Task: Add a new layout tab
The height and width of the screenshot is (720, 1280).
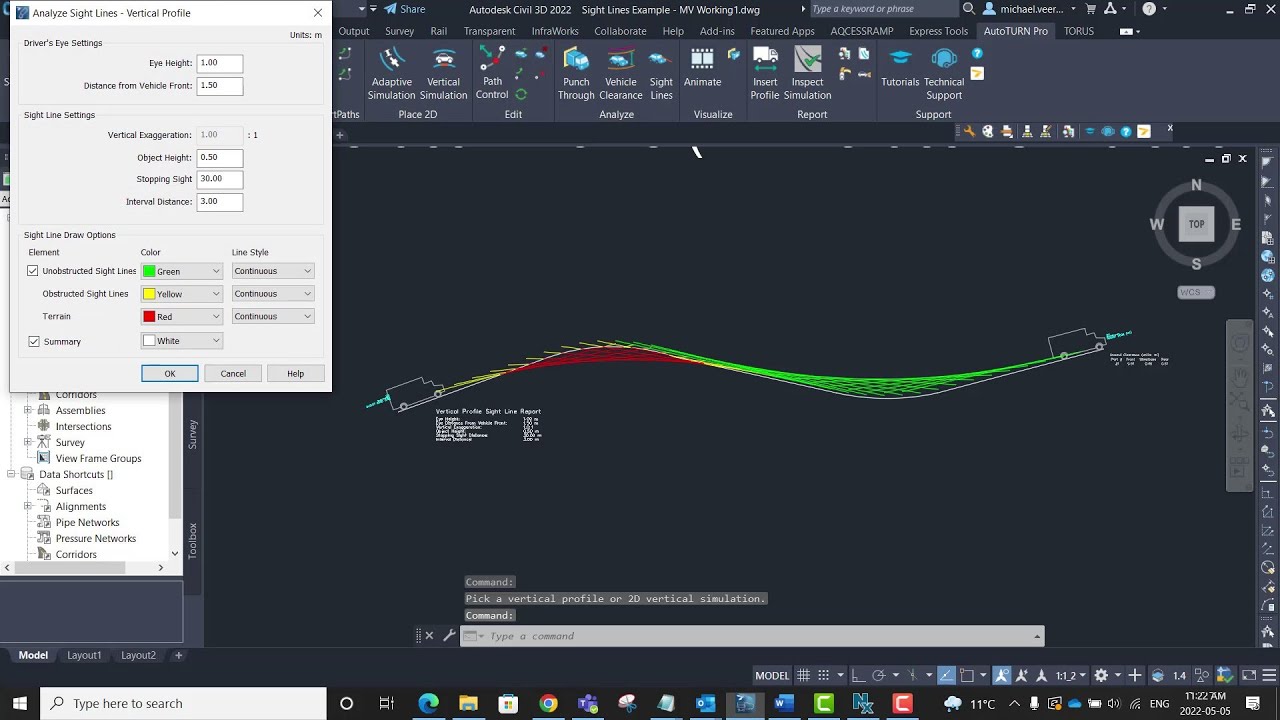Action: pos(178,655)
